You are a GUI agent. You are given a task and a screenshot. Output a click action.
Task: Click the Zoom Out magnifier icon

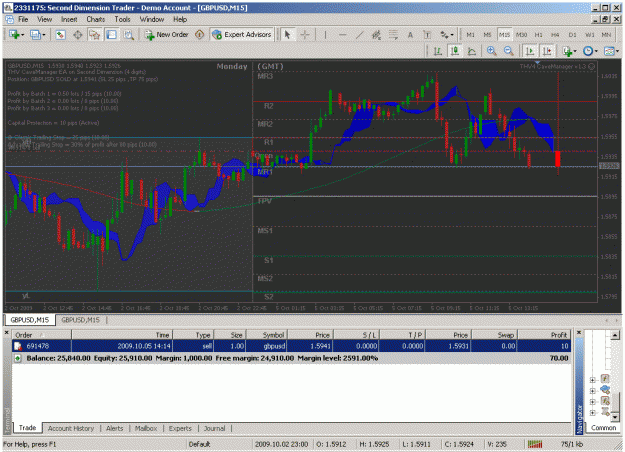pos(508,51)
